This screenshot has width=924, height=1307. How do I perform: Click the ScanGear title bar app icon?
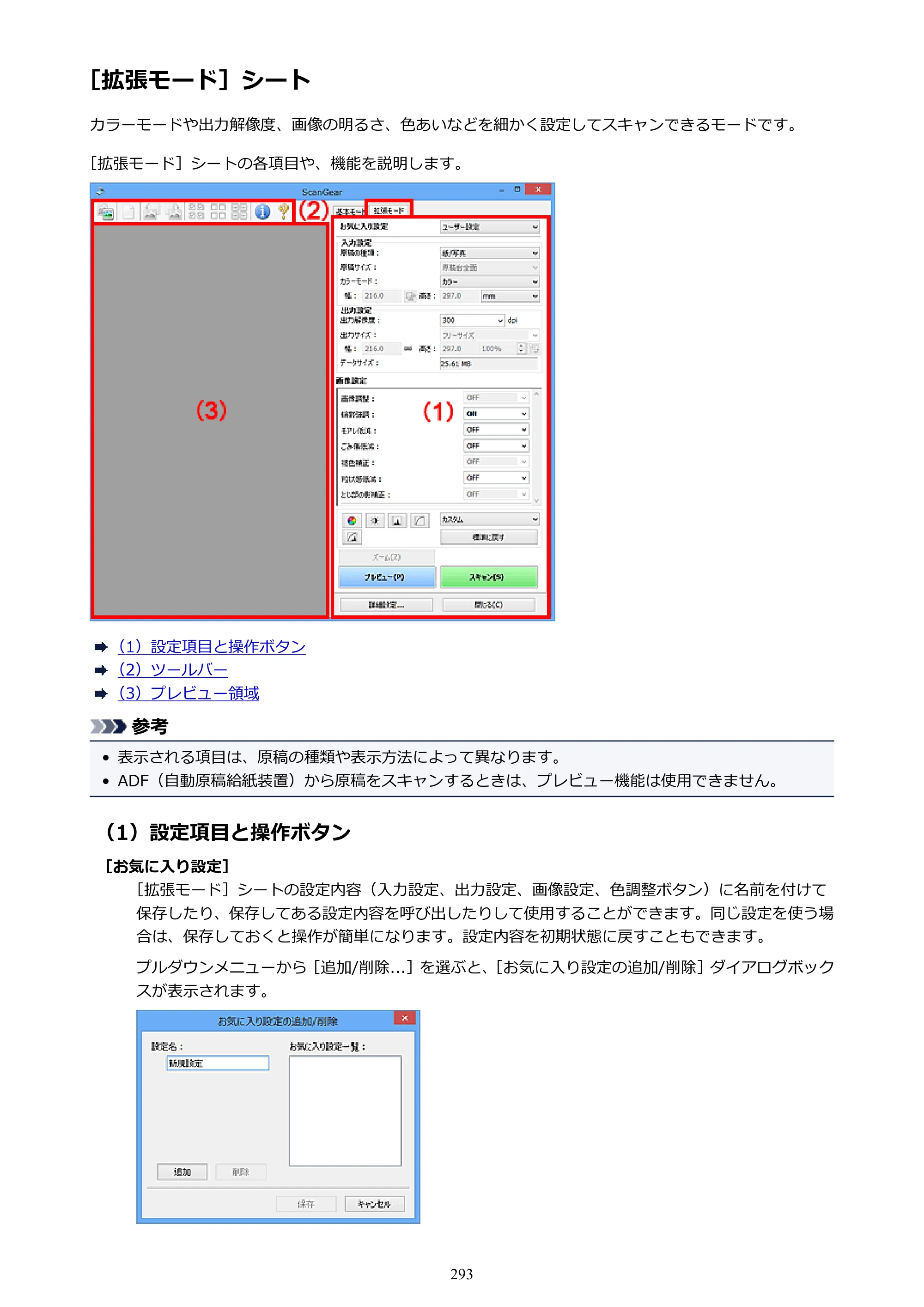click(100, 192)
